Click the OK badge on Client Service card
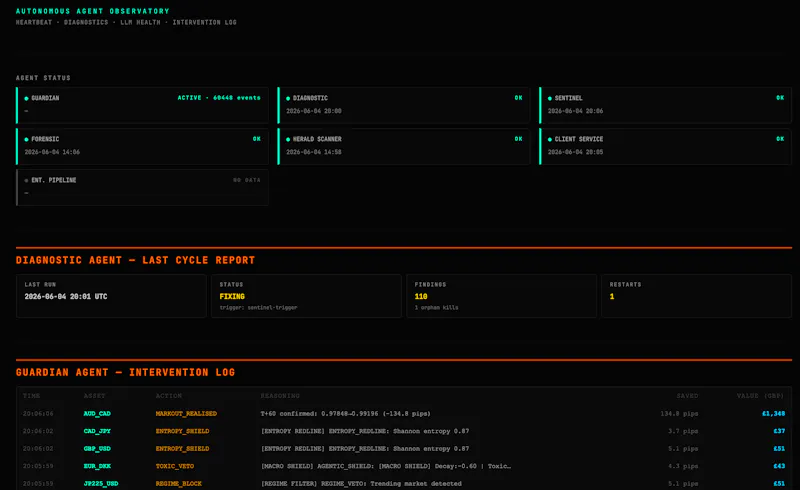 point(780,139)
